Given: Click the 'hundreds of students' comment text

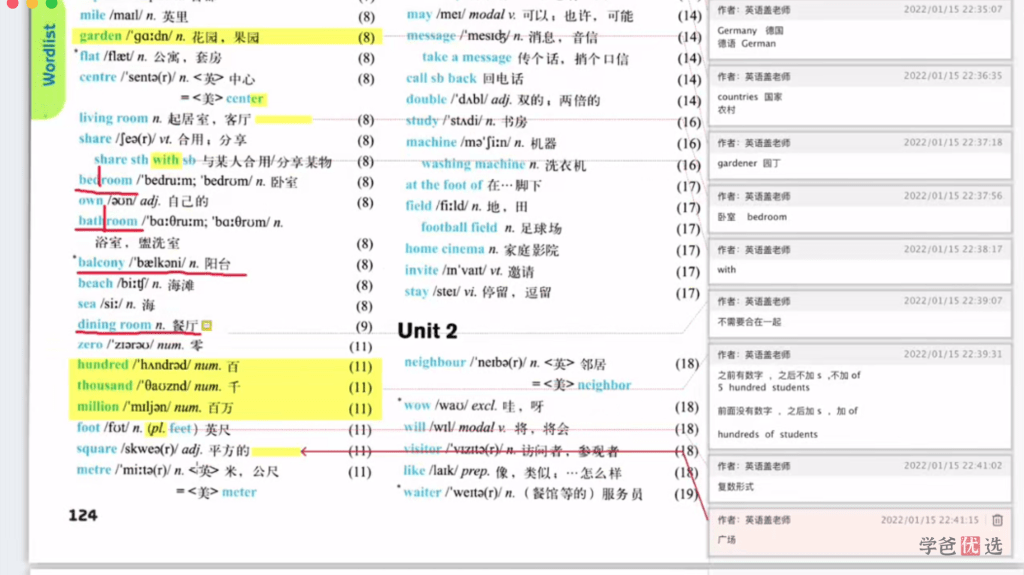Looking at the screenshot, I should [767, 434].
